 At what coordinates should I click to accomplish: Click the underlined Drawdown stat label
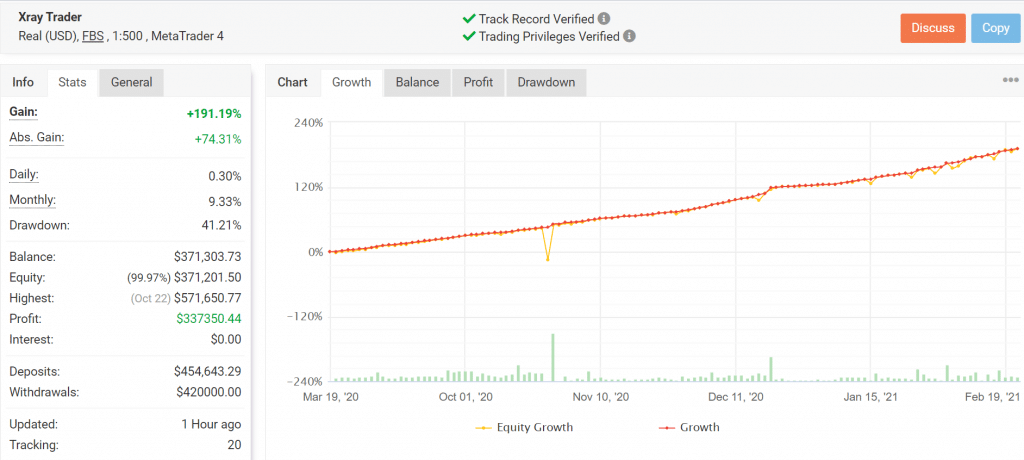click(40, 224)
